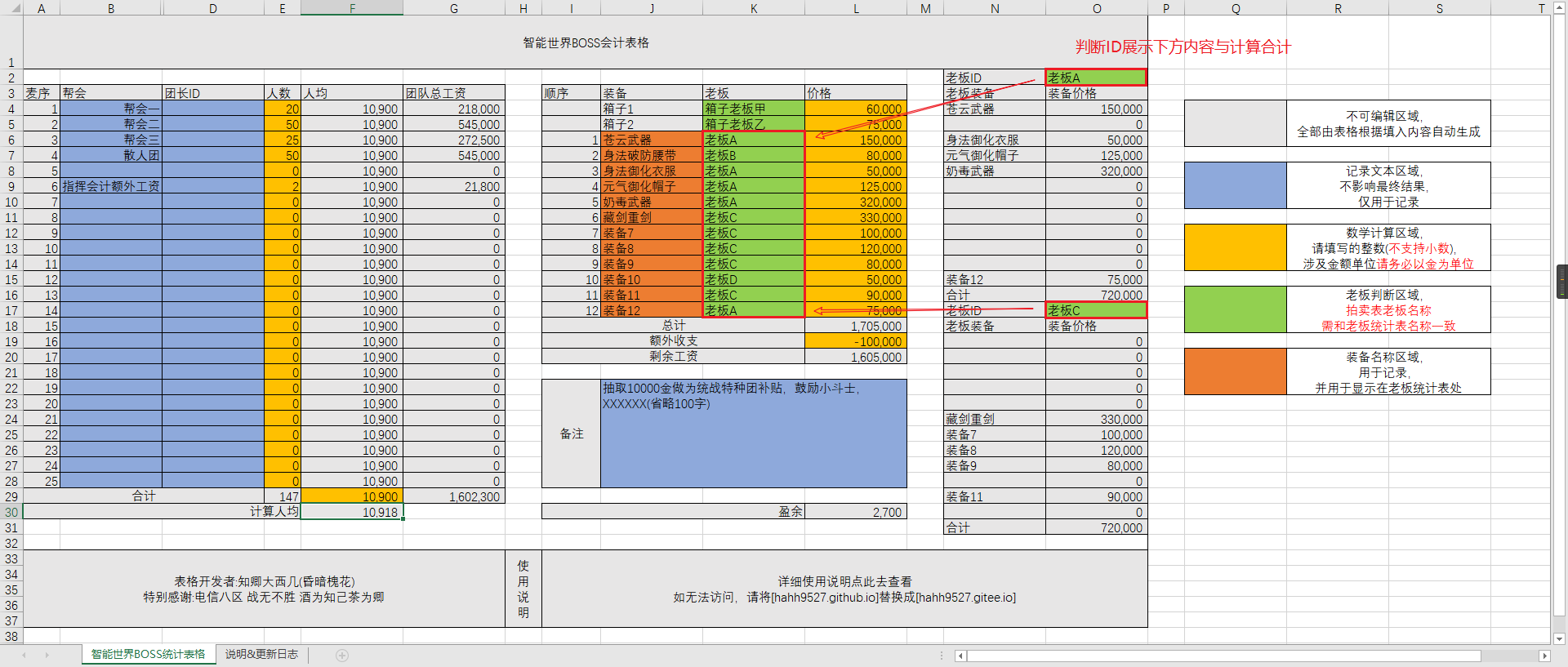Click the blue legend swatch for 记录文本区域
This screenshot has height=667, width=1568.
1235,186
